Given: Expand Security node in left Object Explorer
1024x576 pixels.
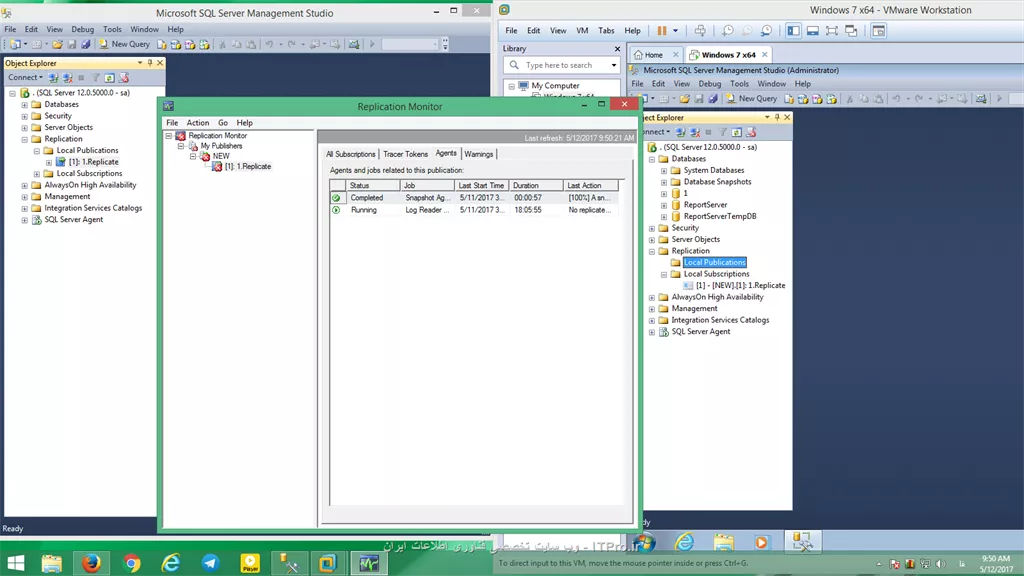Looking at the screenshot, I should click(25, 116).
